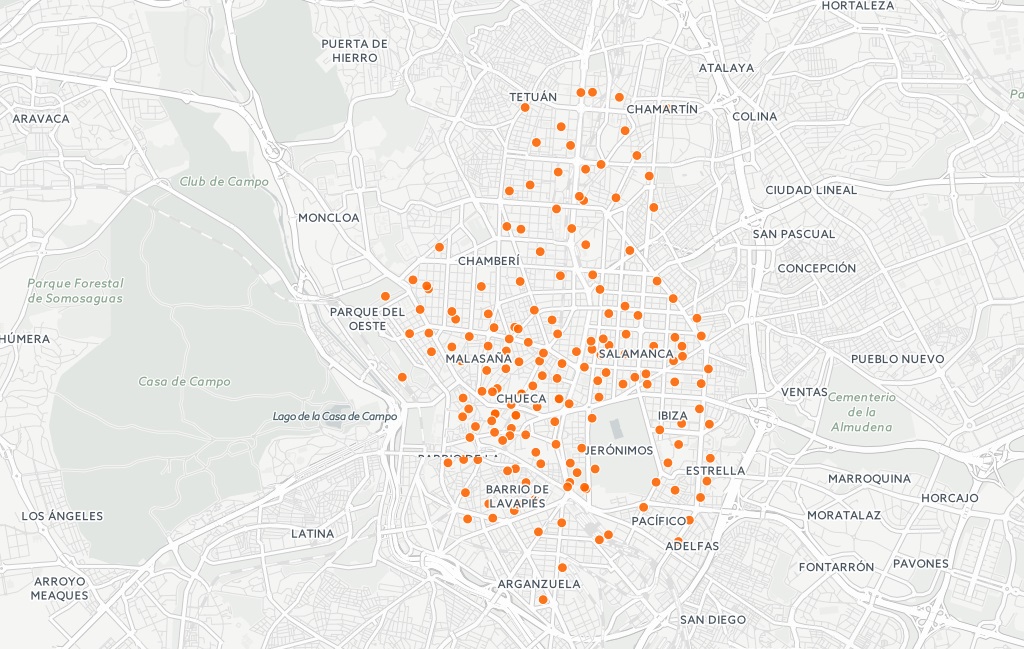1024x649 pixels.
Task: Select the Aravaca label on the map
Action: pos(41,118)
